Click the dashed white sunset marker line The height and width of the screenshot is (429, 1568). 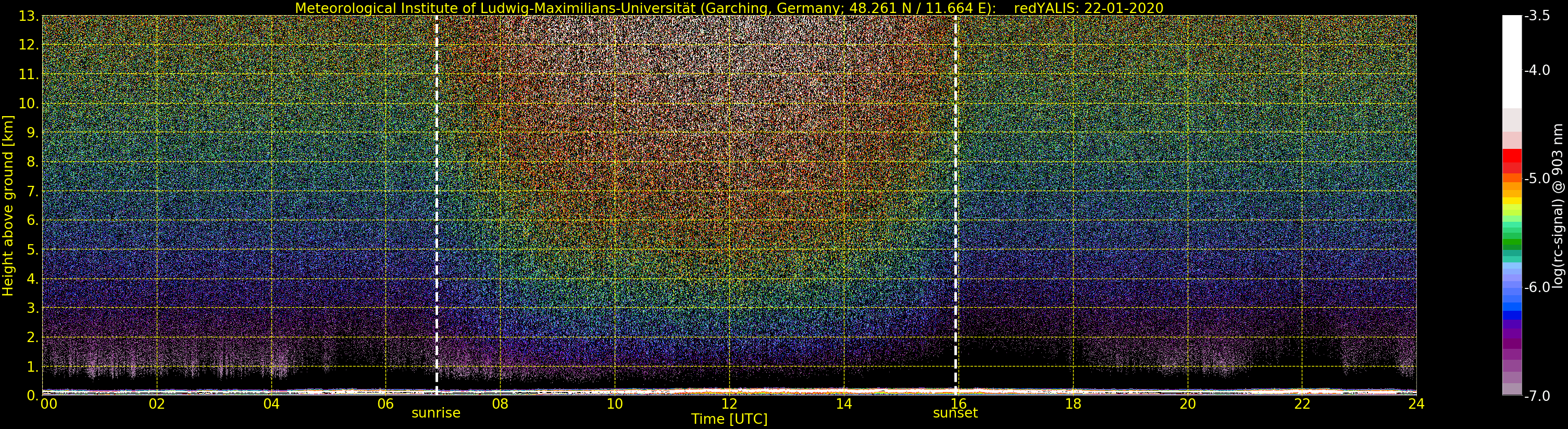(956, 206)
